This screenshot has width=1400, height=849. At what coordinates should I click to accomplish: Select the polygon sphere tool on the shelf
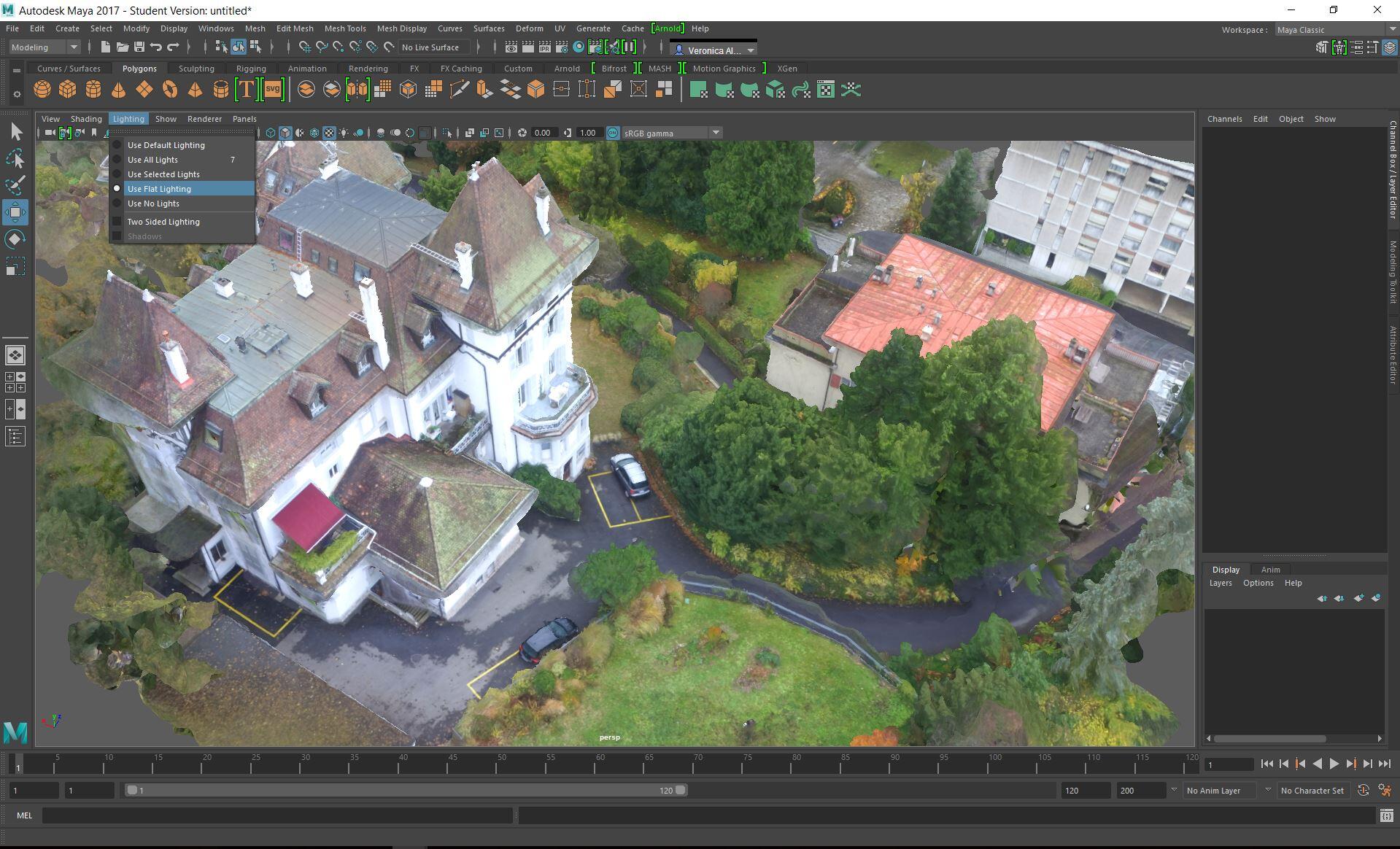coord(42,89)
